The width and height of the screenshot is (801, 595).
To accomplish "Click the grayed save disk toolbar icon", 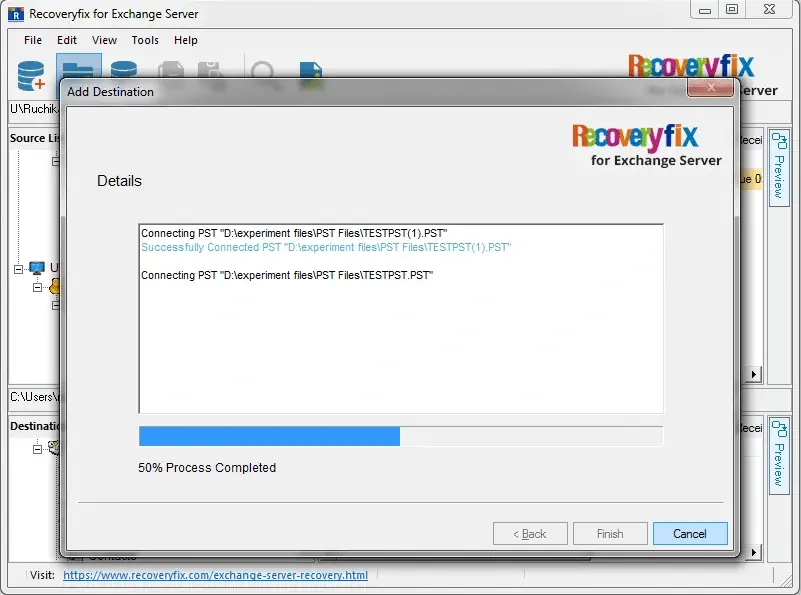I will pos(211,69).
